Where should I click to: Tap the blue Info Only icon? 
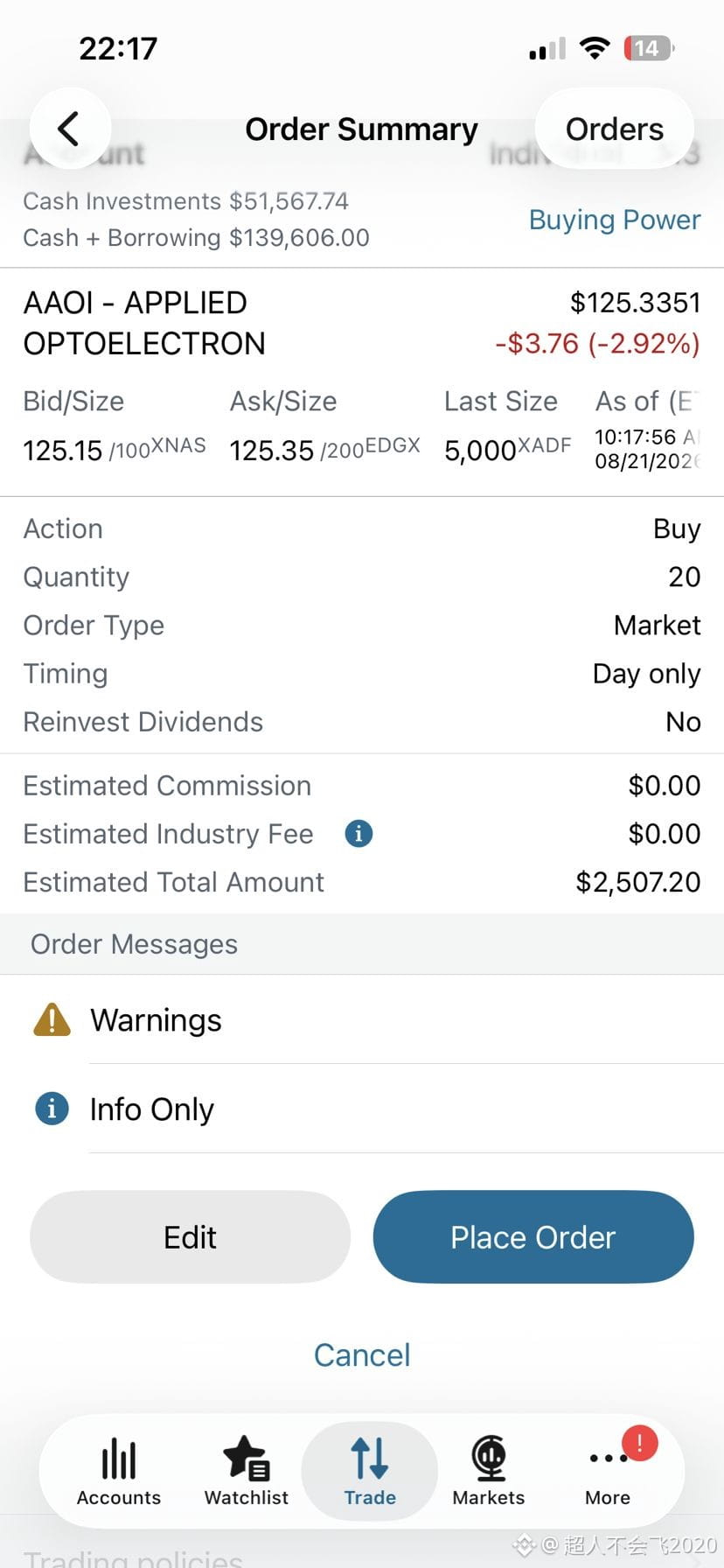(x=52, y=1109)
